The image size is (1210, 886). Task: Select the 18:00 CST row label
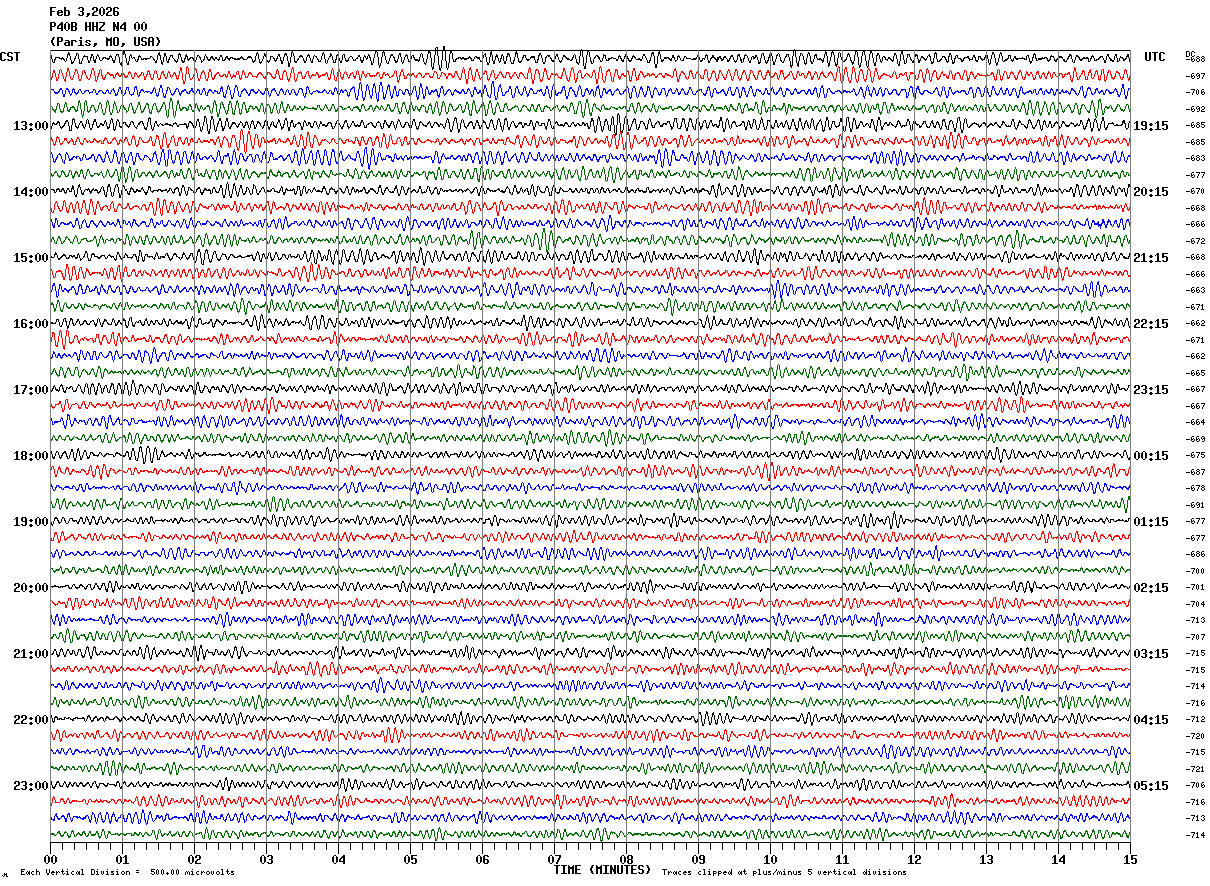coord(31,456)
